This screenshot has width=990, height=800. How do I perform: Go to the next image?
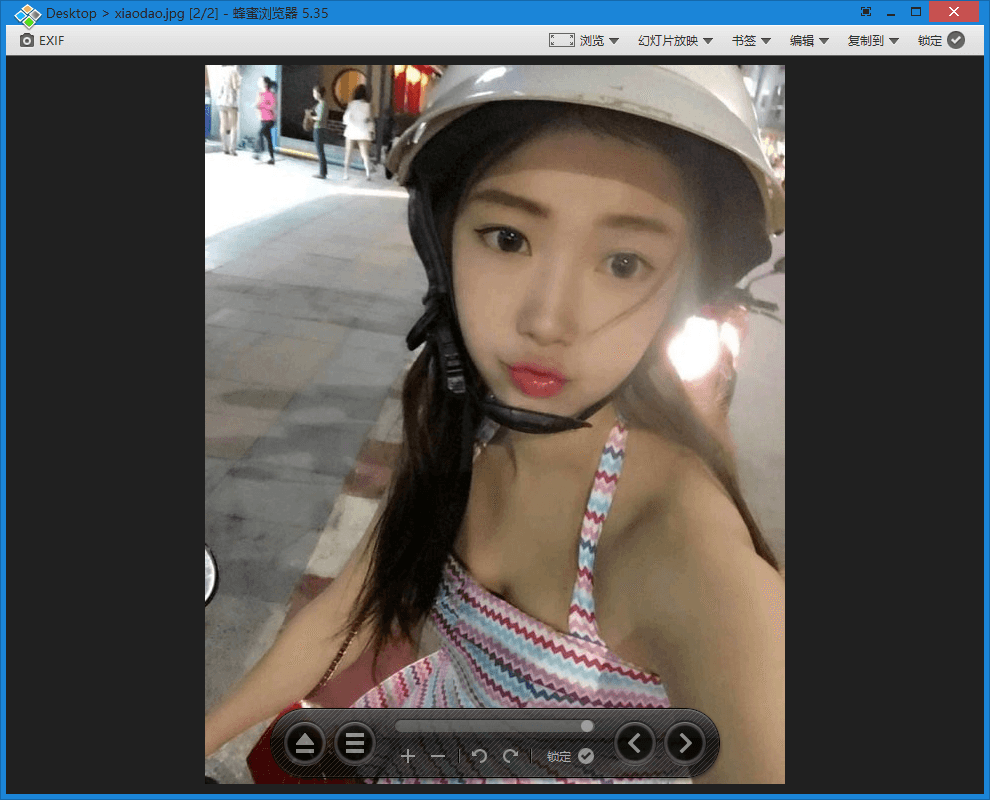(684, 743)
